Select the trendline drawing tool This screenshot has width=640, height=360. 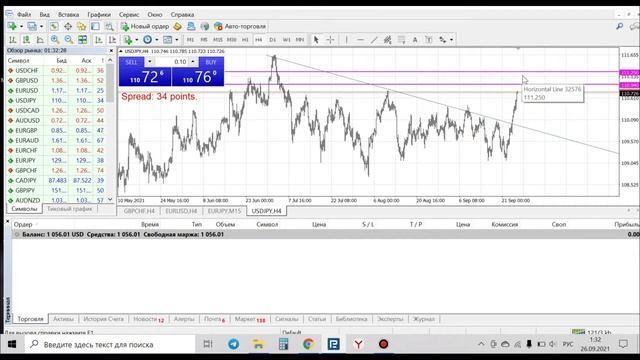(374, 40)
